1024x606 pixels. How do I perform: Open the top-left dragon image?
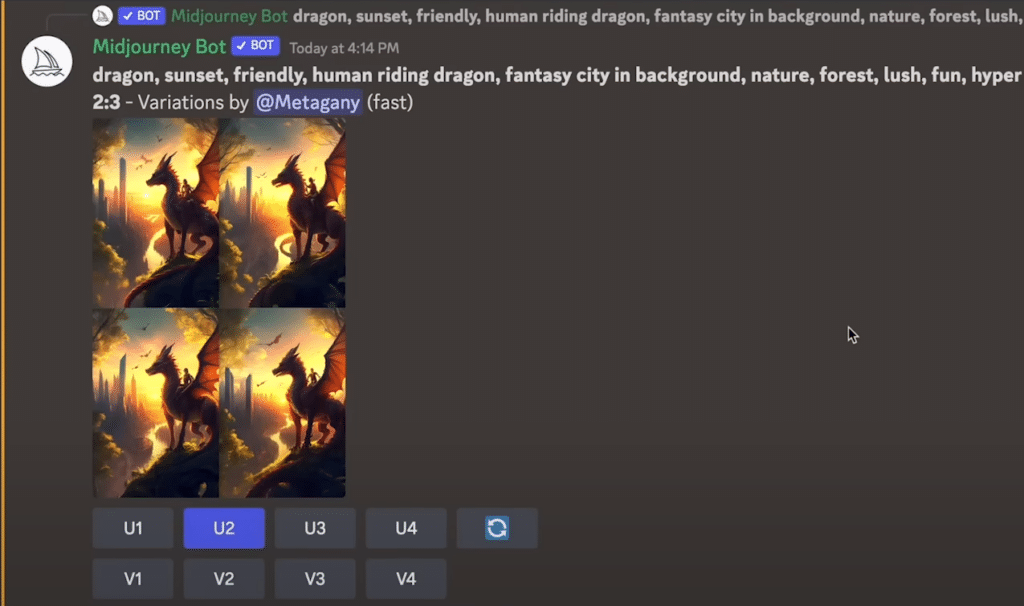coord(155,213)
